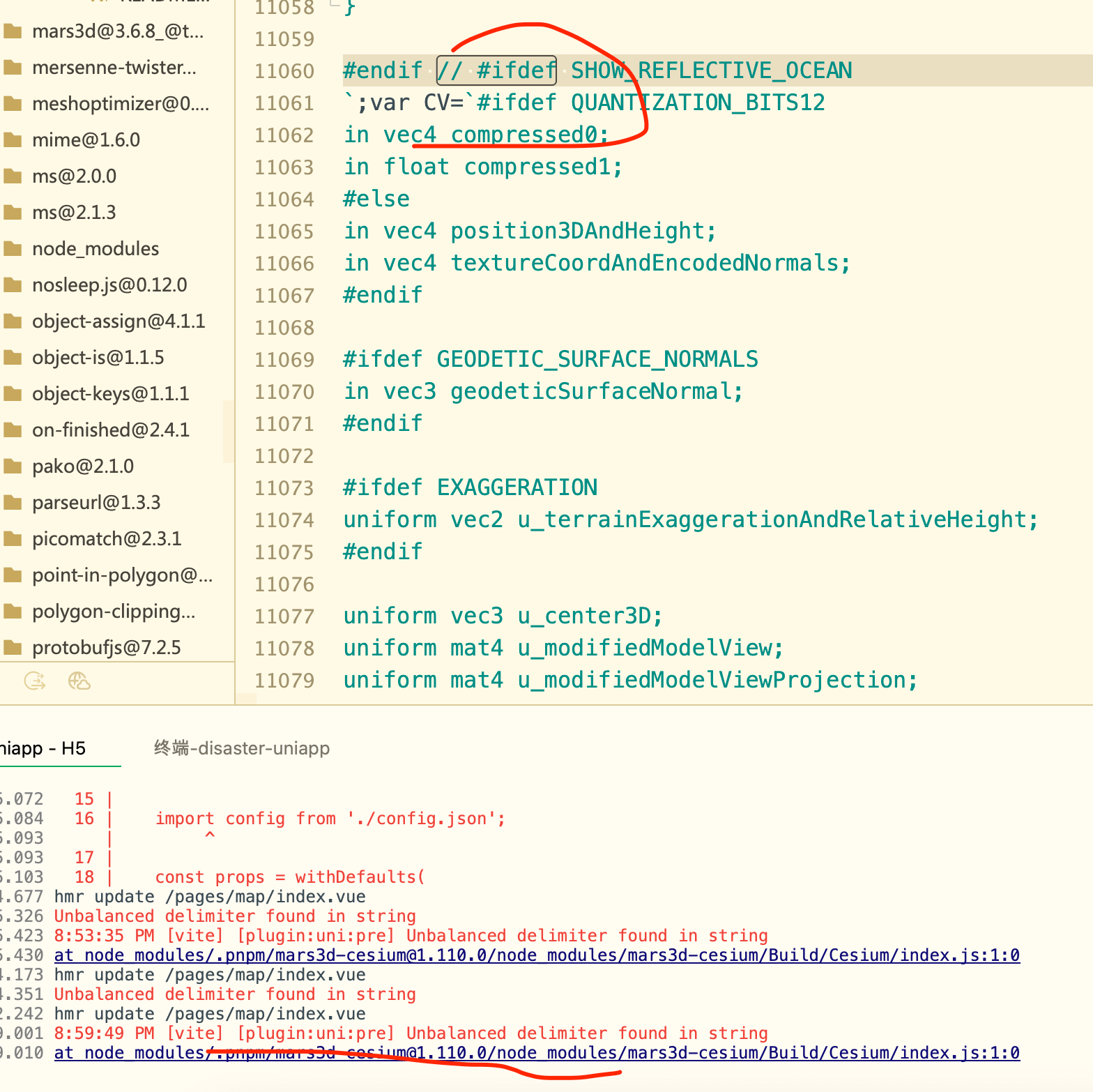
Task: Open the 终端-disaster-uniapp terminal tab
Action: point(241,748)
